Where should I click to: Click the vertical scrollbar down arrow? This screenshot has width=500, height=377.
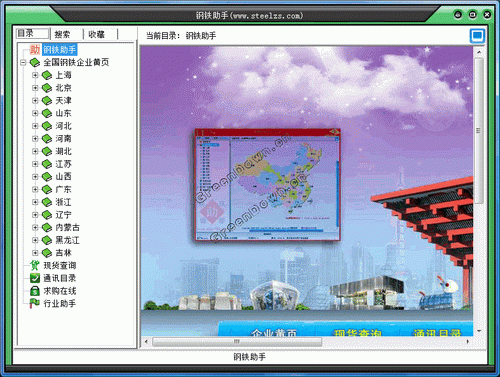click(x=479, y=331)
